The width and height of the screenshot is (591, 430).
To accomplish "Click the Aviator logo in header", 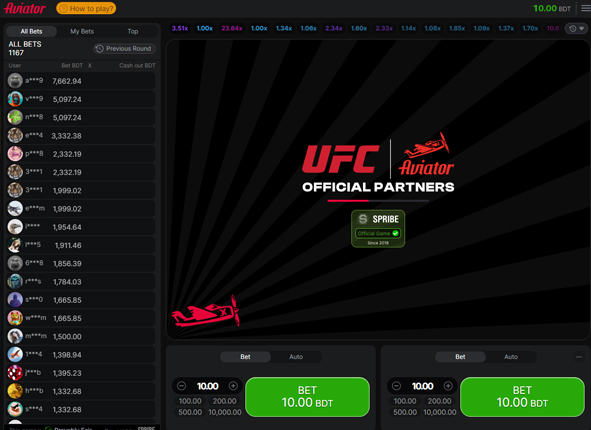I will coord(25,8).
